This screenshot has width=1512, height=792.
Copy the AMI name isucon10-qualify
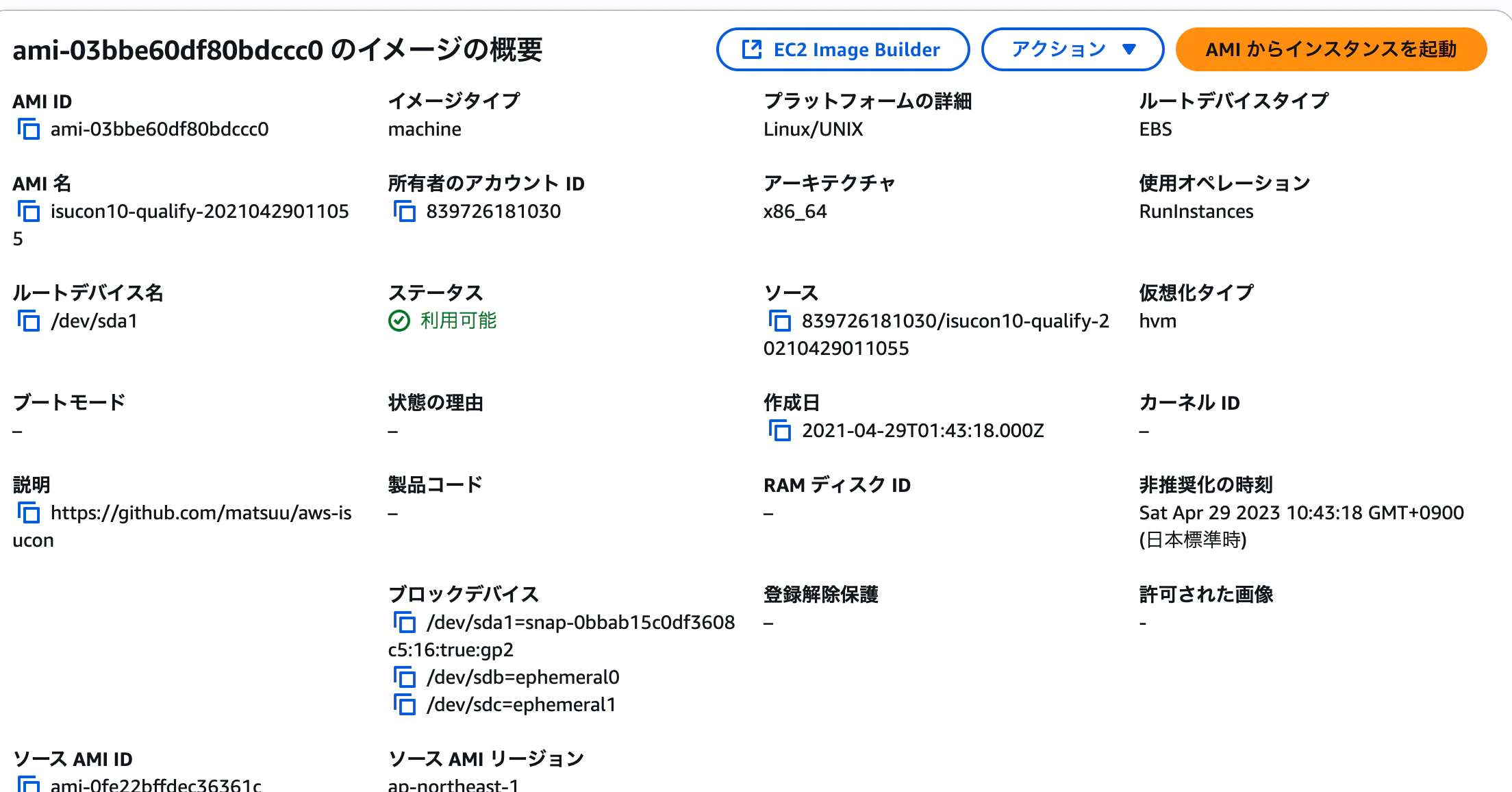coord(29,211)
